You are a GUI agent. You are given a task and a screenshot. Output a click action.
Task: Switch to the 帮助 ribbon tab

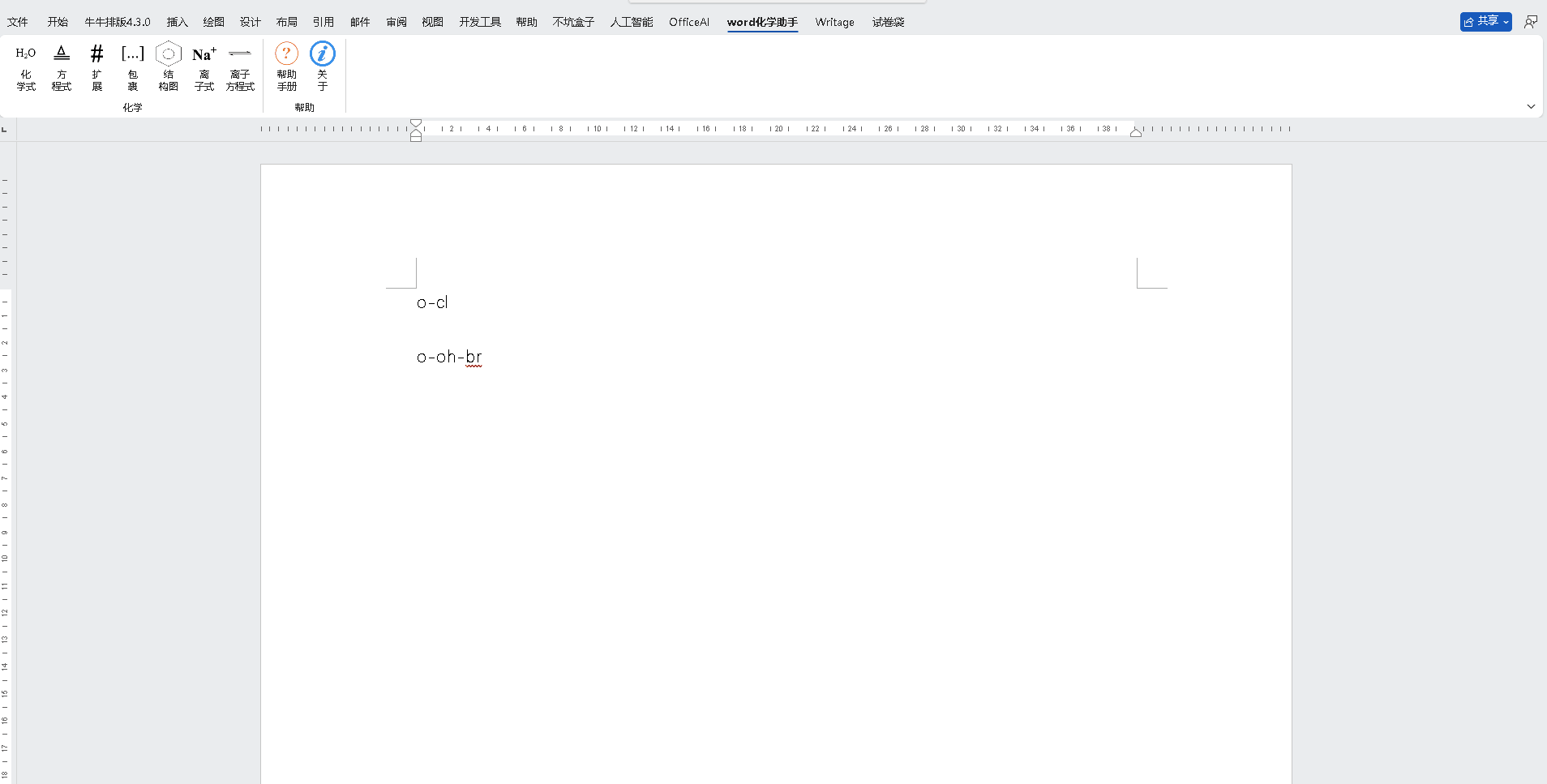[x=527, y=22]
